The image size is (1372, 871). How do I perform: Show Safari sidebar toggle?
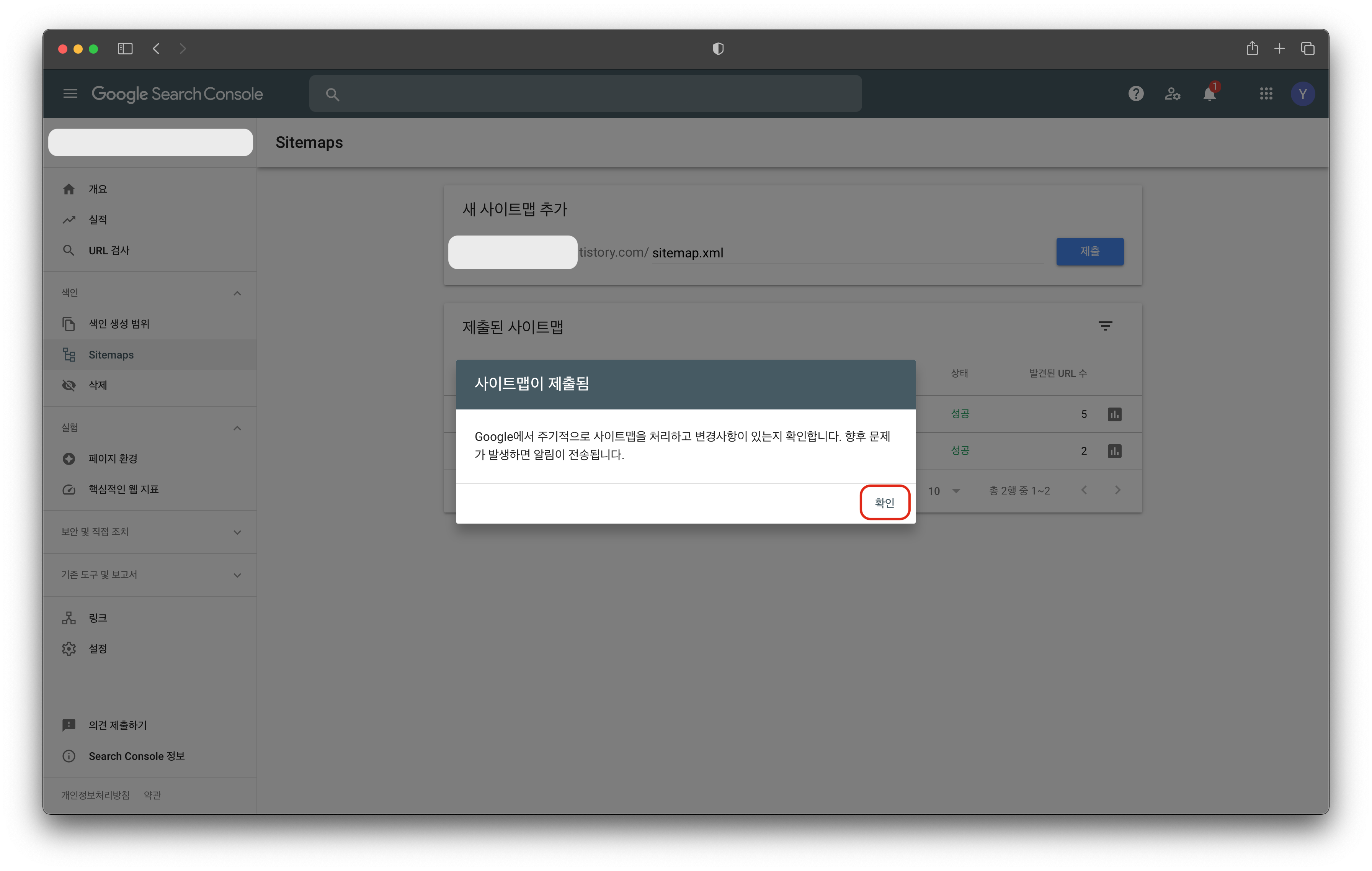pos(125,49)
